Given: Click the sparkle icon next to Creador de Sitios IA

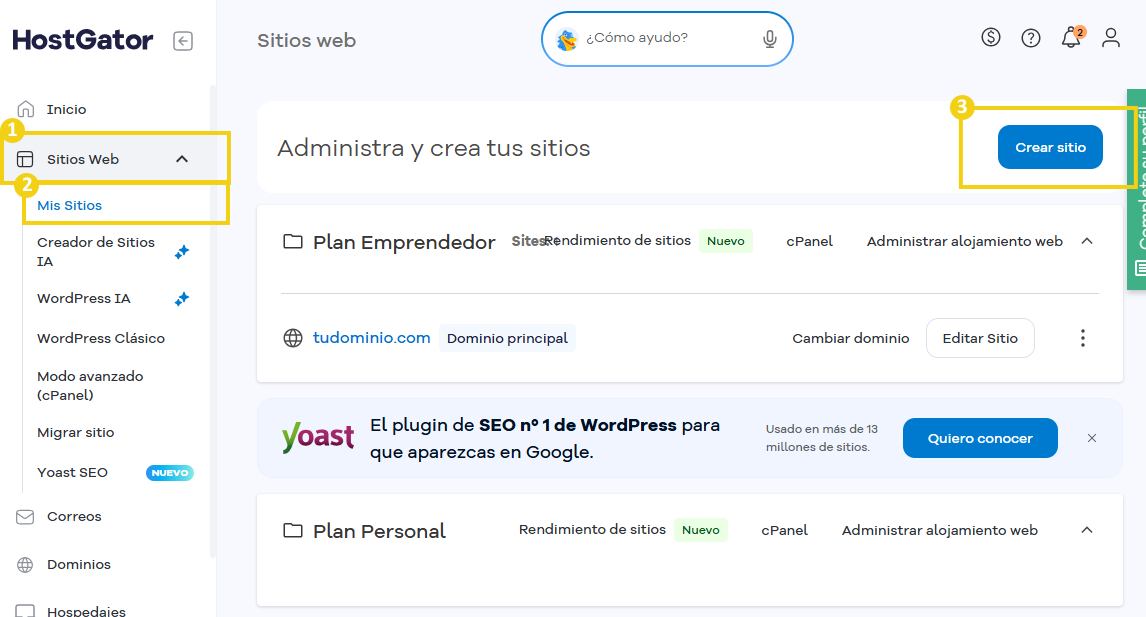Looking at the screenshot, I should pos(182,252).
